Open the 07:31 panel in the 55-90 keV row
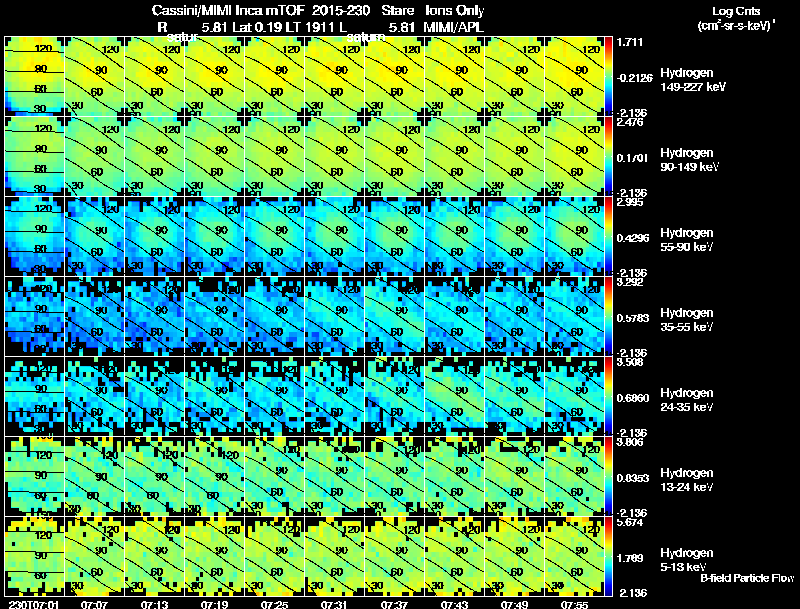Image resolution: width=800 pixels, height=609 pixels. pos(334,236)
